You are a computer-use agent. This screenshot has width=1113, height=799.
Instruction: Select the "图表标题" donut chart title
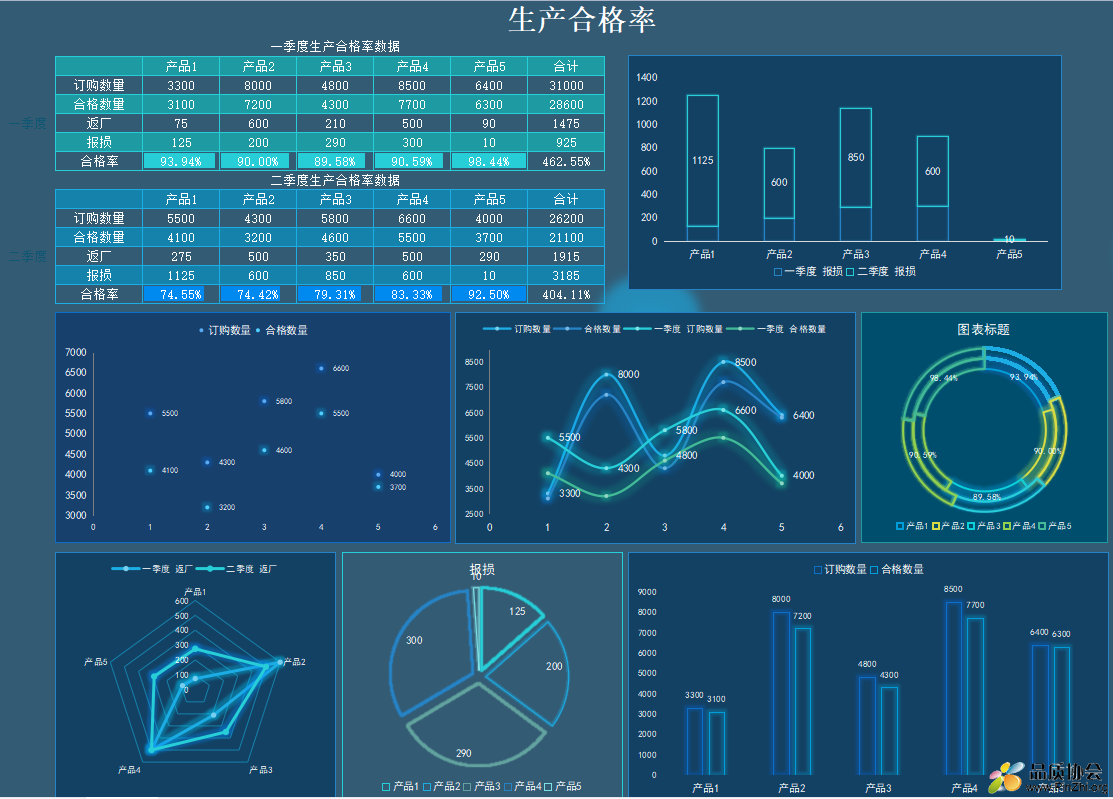point(984,329)
